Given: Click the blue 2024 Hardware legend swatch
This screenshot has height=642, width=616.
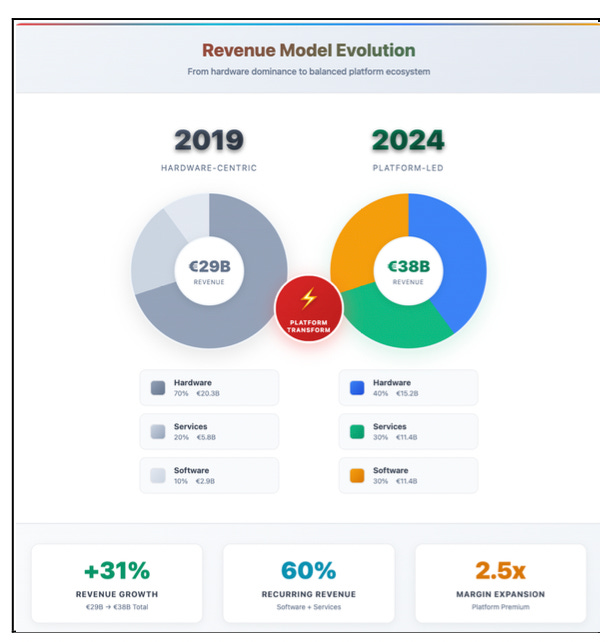Looking at the screenshot, I should click(x=357, y=388).
